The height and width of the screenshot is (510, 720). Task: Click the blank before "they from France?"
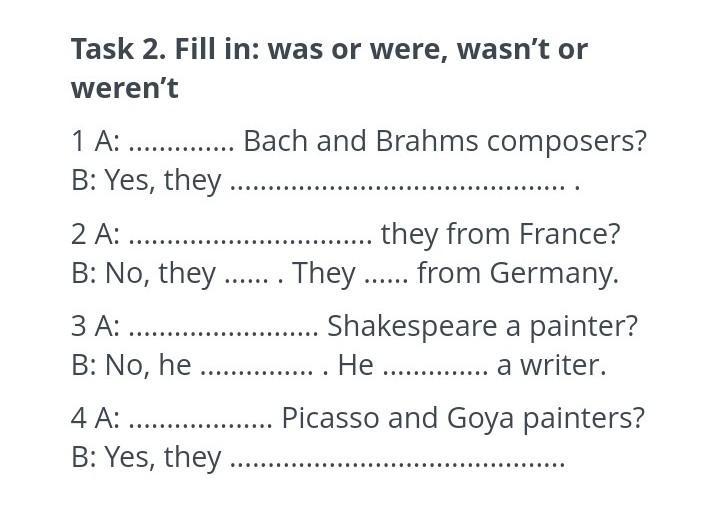point(250,242)
